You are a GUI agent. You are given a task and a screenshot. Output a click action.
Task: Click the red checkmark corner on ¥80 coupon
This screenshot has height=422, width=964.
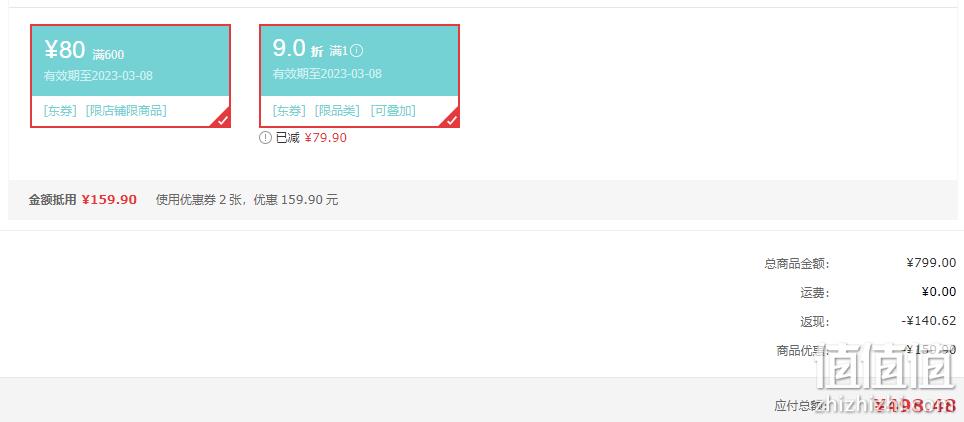tap(221, 119)
